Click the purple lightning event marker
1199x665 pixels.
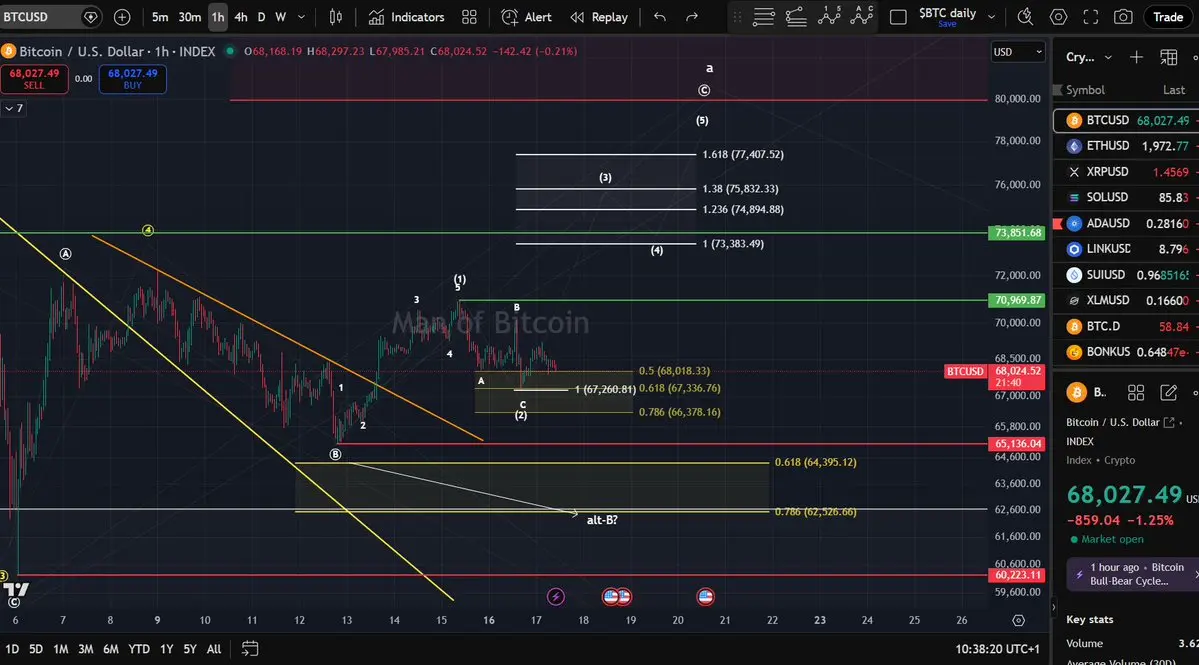click(556, 596)
